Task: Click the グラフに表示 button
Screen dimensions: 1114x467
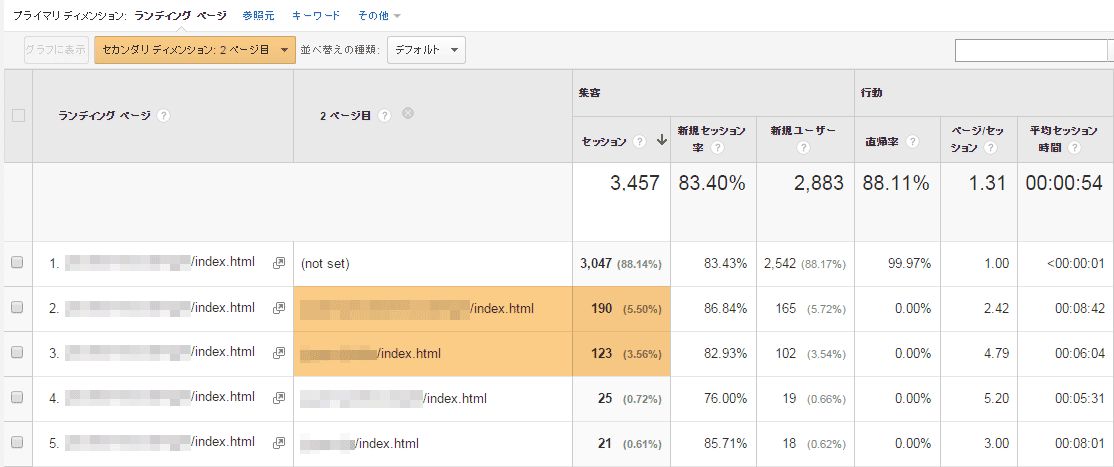Action: (x=57, y=49)
